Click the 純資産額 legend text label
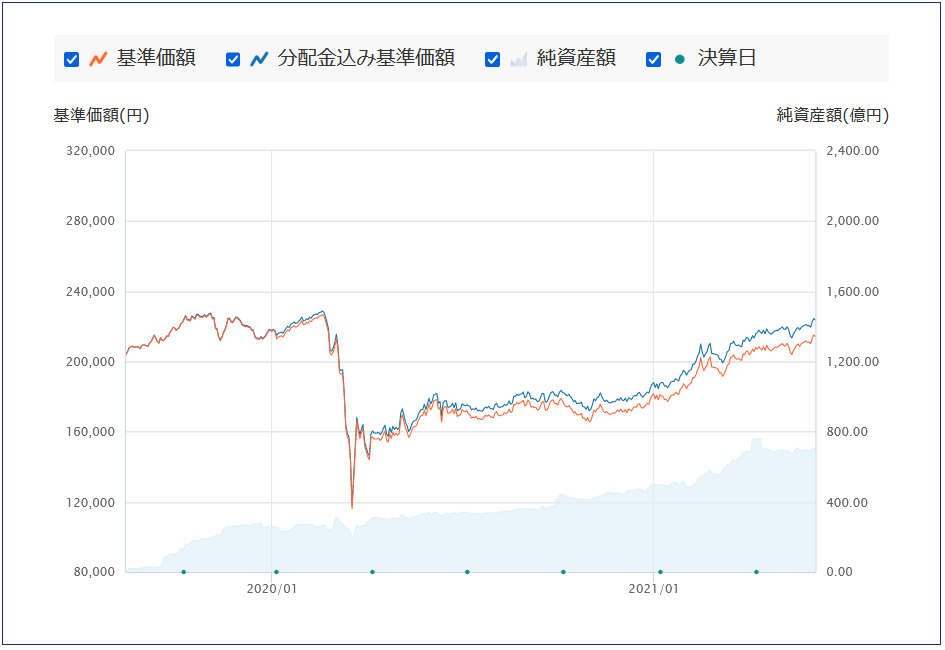 point(576,58)
